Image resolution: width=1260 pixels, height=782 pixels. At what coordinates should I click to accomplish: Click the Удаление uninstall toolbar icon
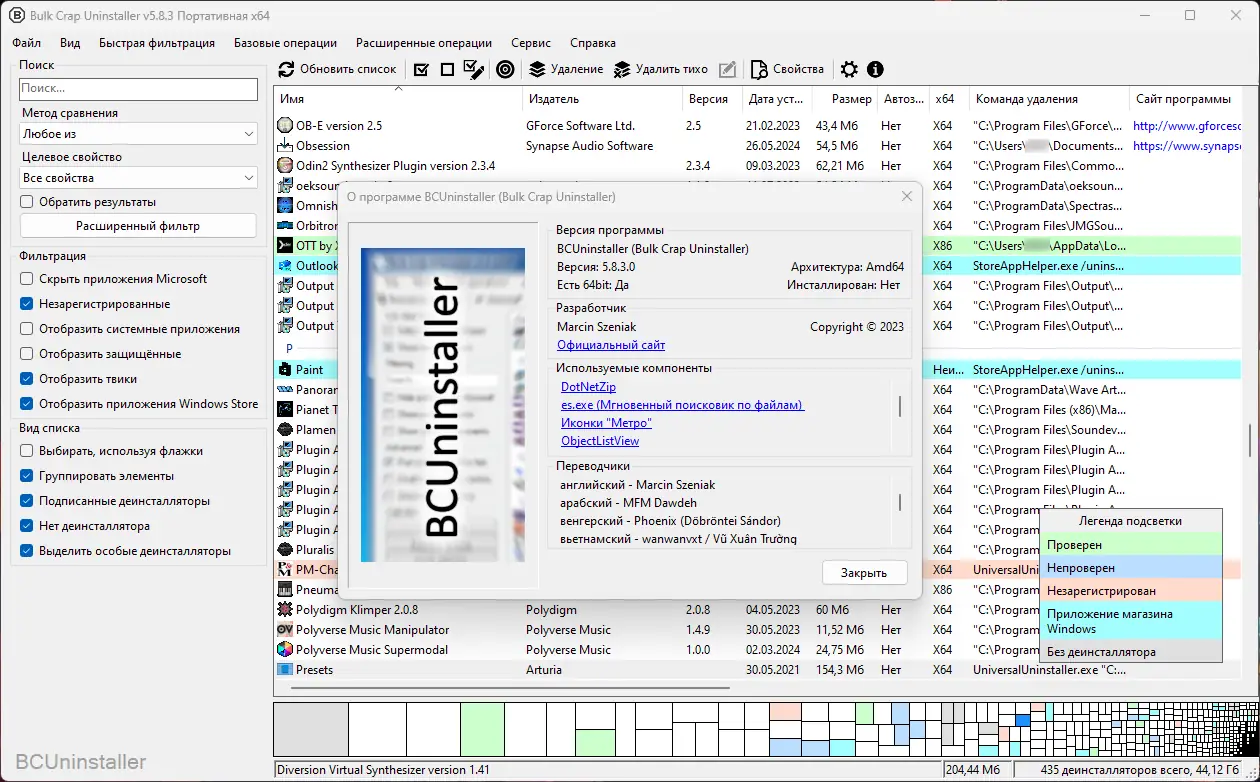537,69
